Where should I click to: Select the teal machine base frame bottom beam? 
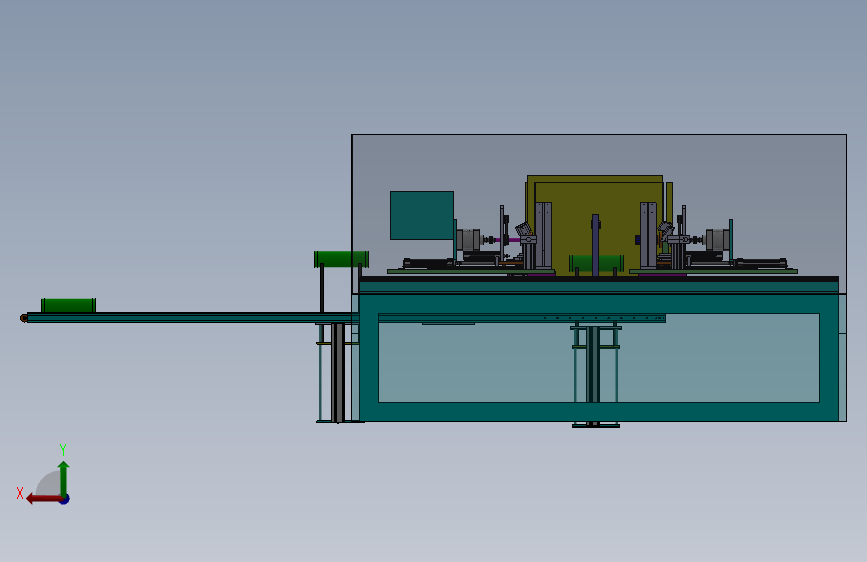pos(599,412)
